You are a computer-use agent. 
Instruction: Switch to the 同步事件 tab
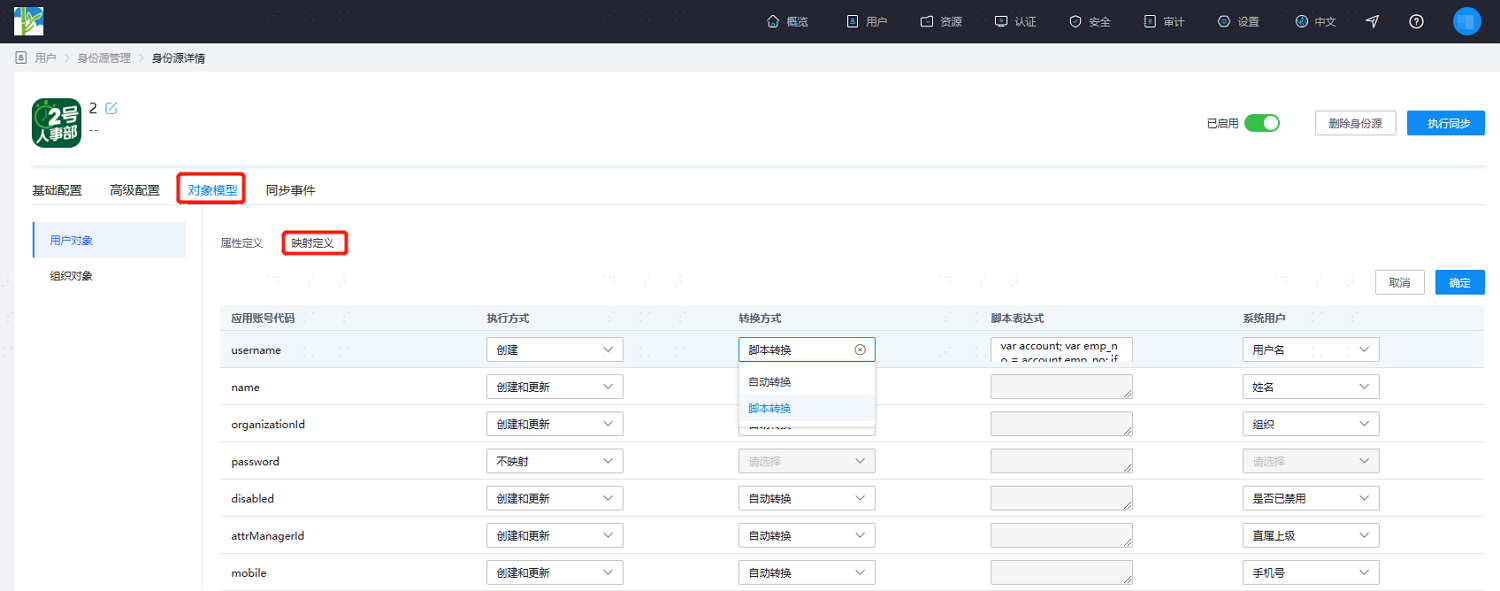point(290,190)
